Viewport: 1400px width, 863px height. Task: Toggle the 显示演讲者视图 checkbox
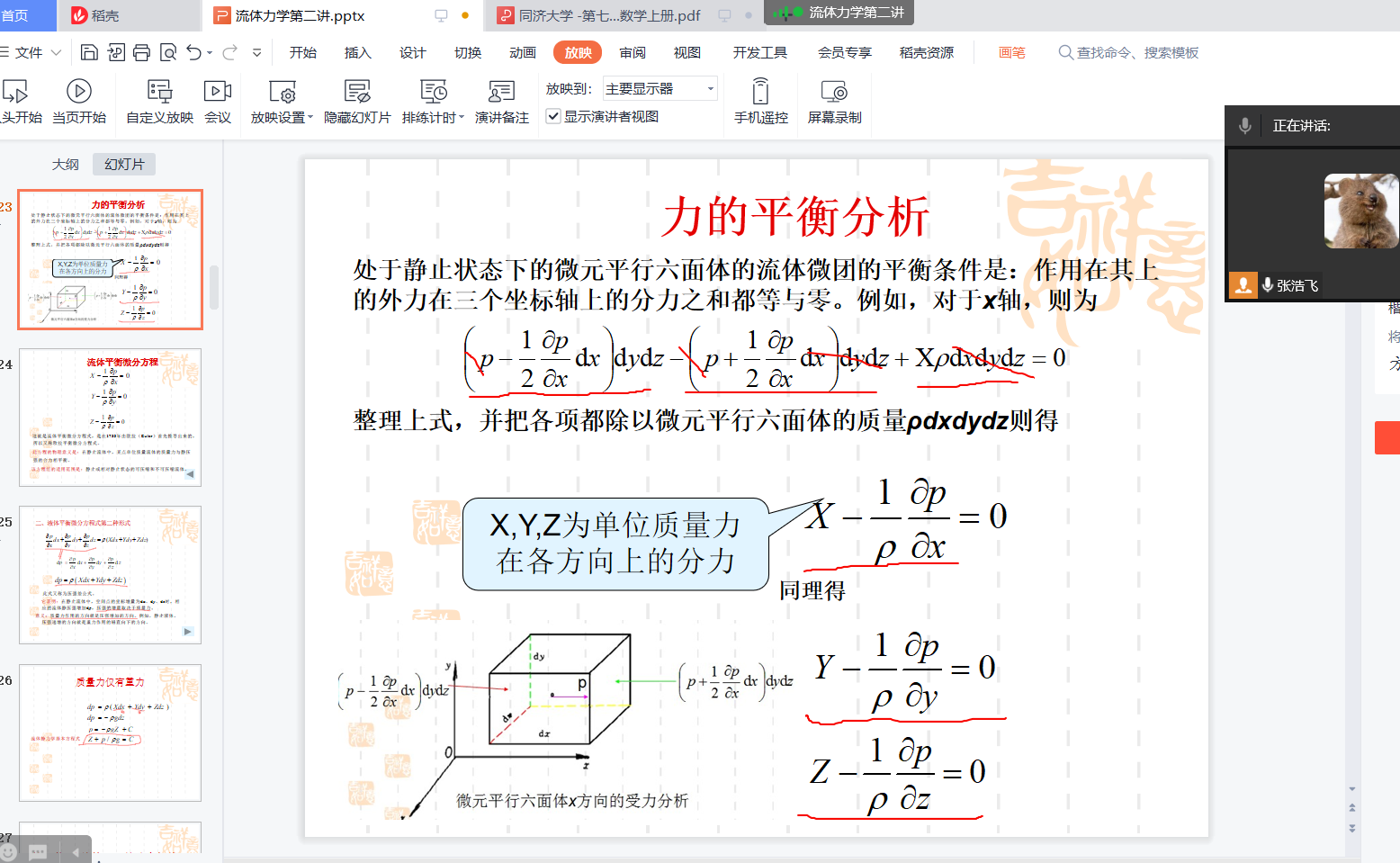tap(554, 116)
